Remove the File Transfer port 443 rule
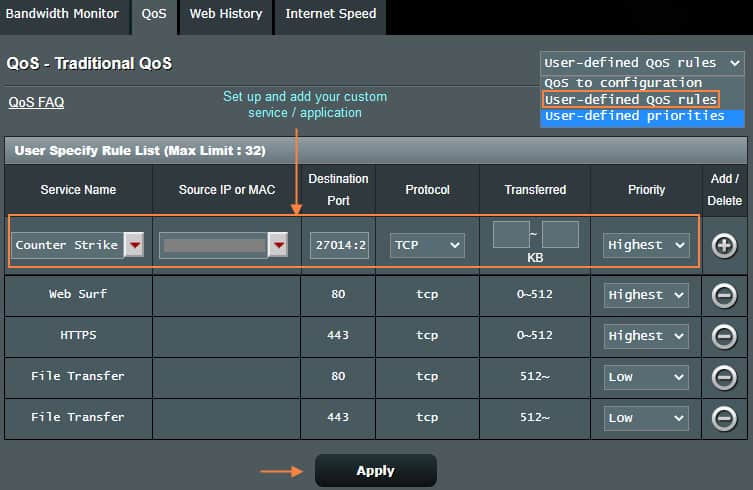 pos(724,418)
